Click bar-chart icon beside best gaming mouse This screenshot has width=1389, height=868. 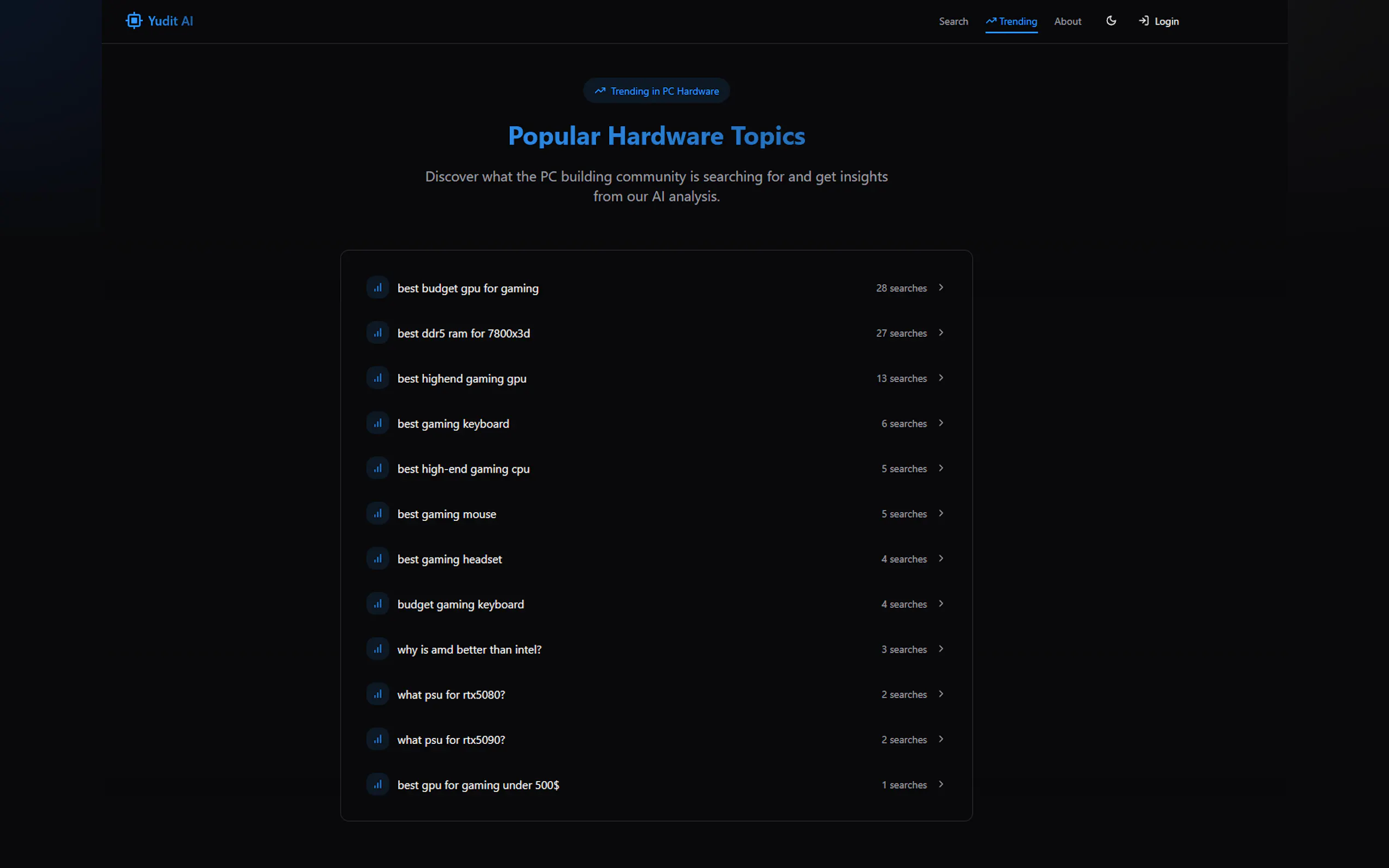[x=378, y=514]
